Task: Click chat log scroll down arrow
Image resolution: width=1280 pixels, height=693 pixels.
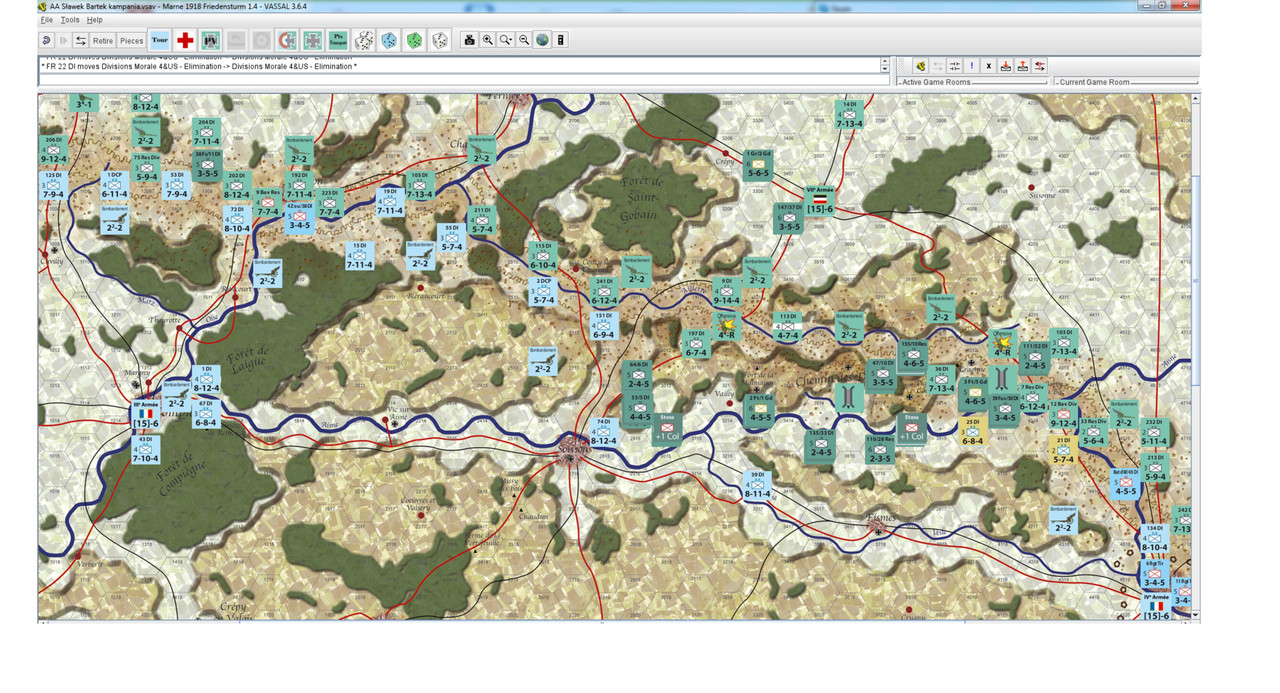Action: [884, 68]
